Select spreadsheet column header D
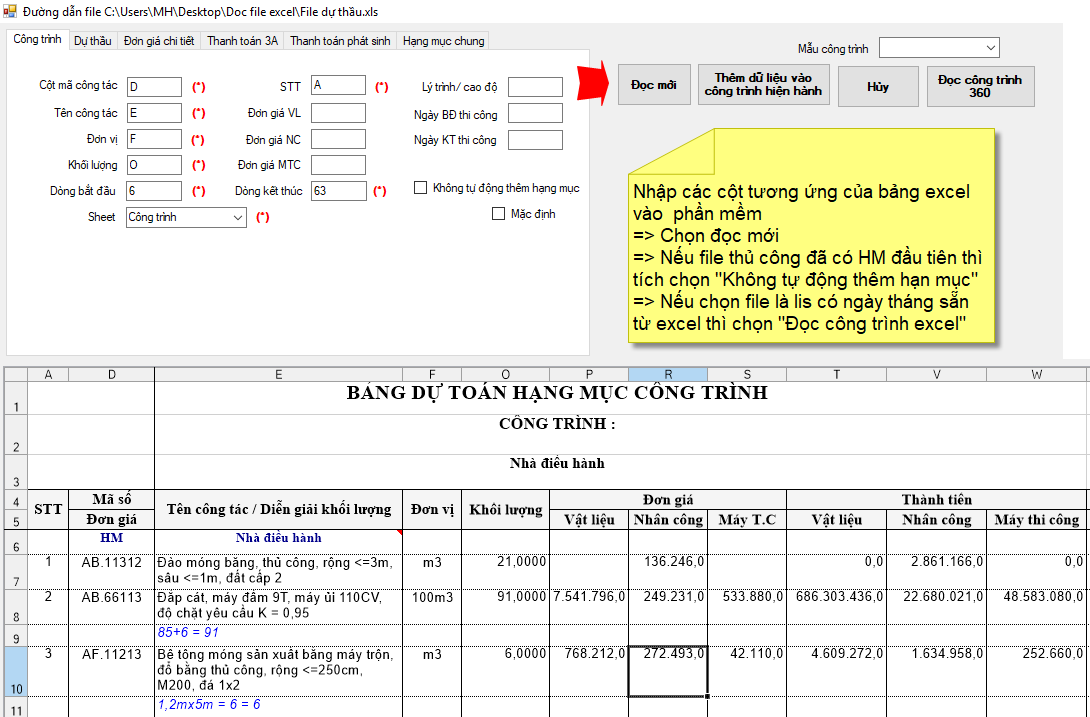Screen dimensions: 1090x717 pos(111,375)
